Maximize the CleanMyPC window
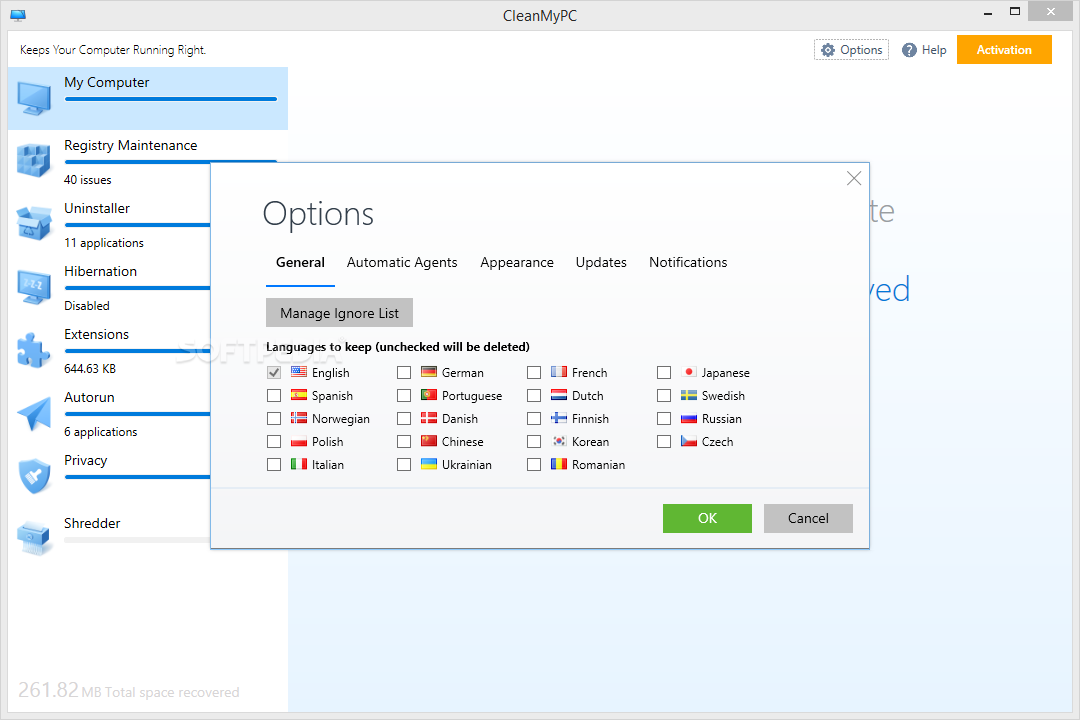Screen dimensions: 1080x720 click(1015, 11)
